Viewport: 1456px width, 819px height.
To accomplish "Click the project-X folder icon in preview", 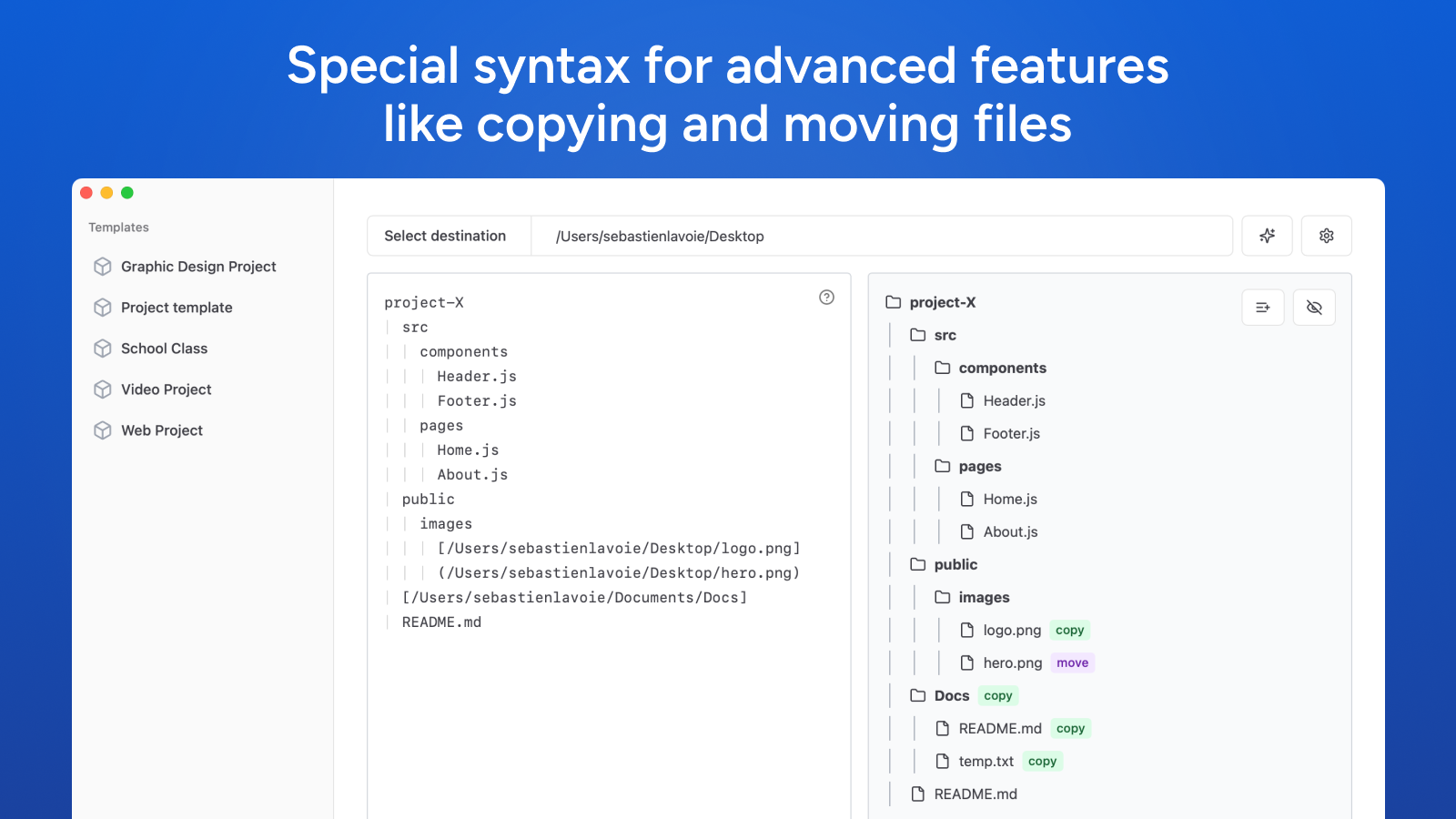I will coord(894,302).
